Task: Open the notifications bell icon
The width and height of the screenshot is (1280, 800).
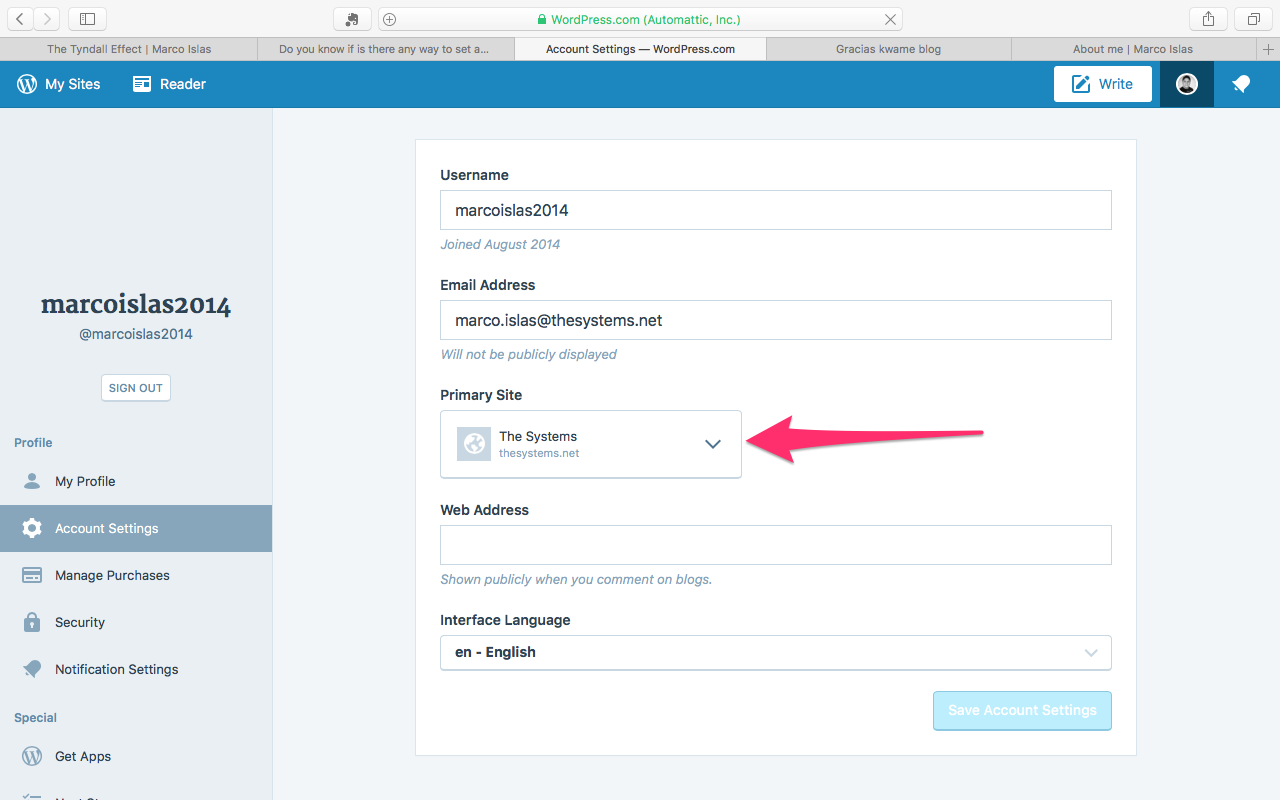Action: point(1241,84)
